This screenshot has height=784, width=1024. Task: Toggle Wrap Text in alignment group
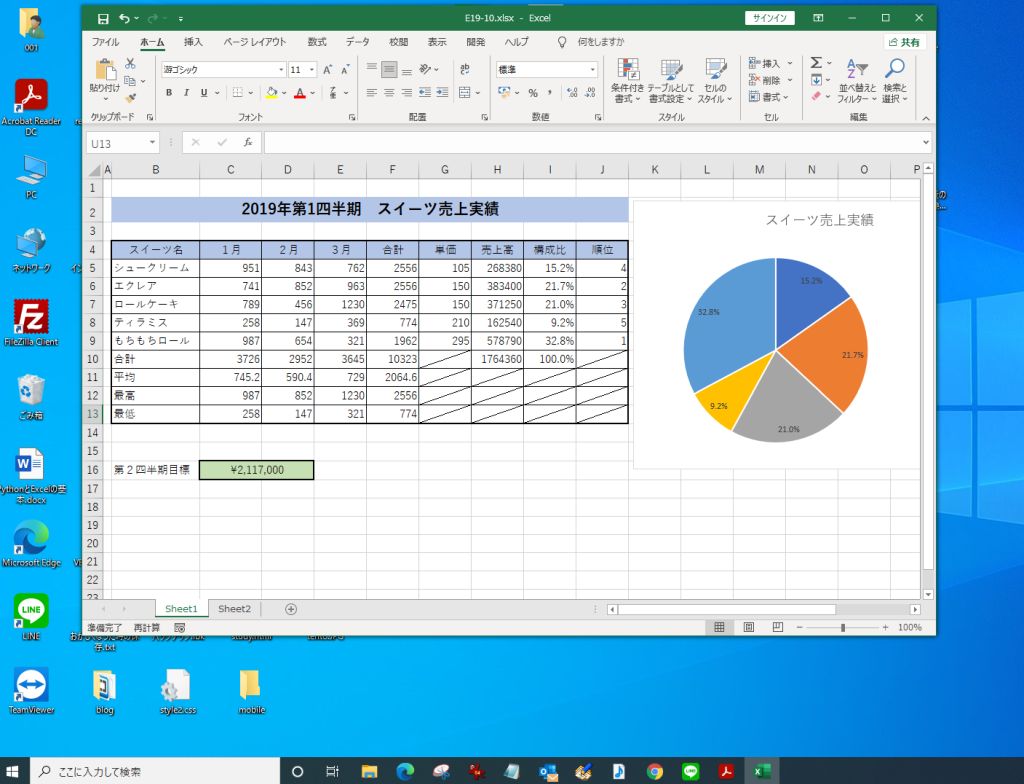pyautogui.click(x=465, y=69)
